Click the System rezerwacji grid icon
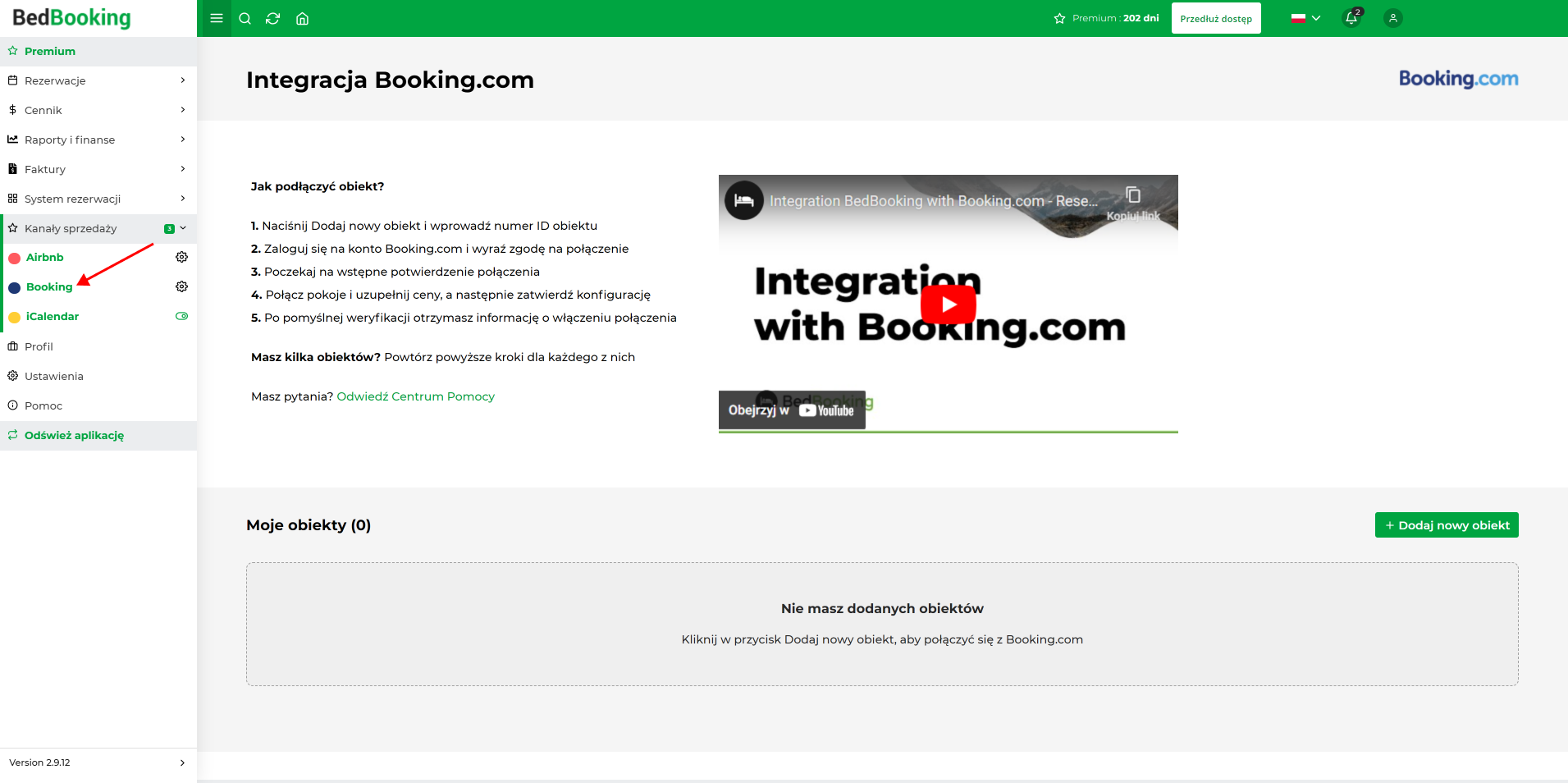The image size is (1568, 783). (12, 199)
